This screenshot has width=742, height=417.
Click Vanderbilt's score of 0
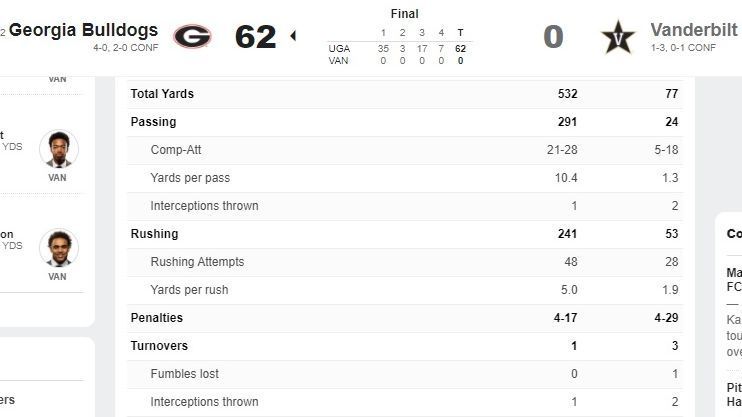coord(553,36)
